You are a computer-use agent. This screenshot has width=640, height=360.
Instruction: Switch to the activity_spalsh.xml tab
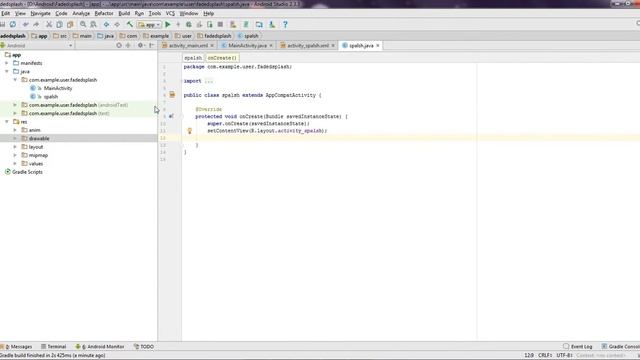pos(308,46)
